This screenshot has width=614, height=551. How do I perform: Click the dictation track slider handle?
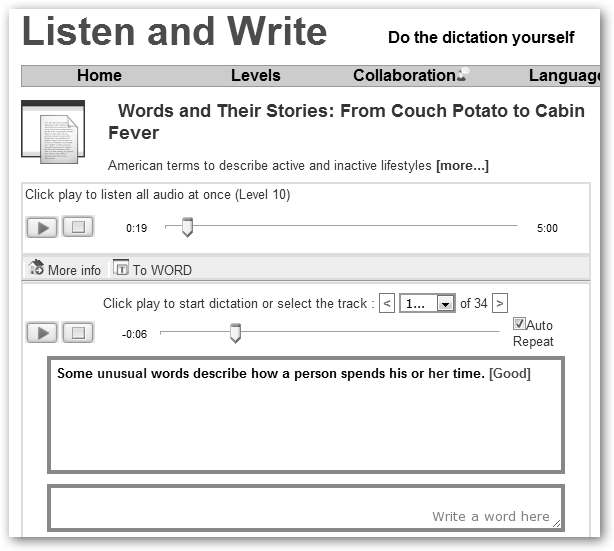(x=235, y=333)
